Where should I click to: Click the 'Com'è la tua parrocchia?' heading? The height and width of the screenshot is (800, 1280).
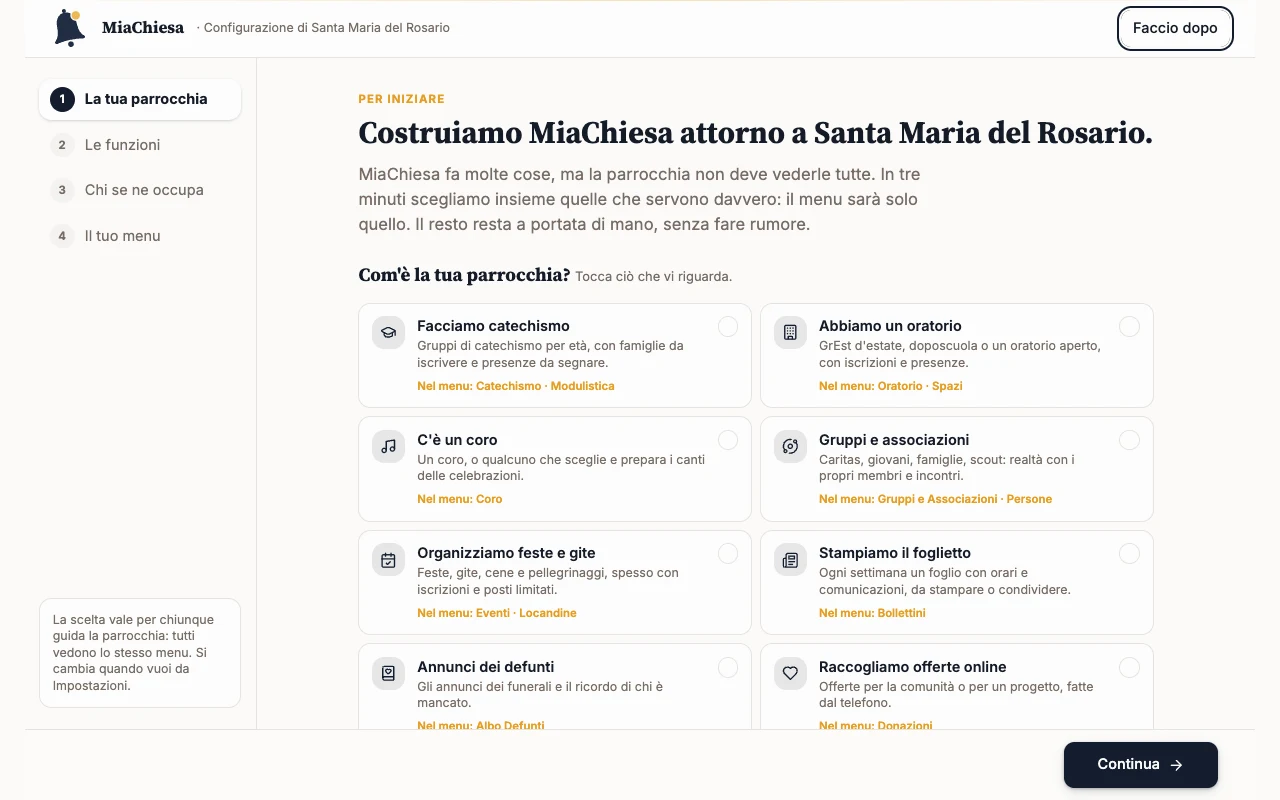click(464, 275)
